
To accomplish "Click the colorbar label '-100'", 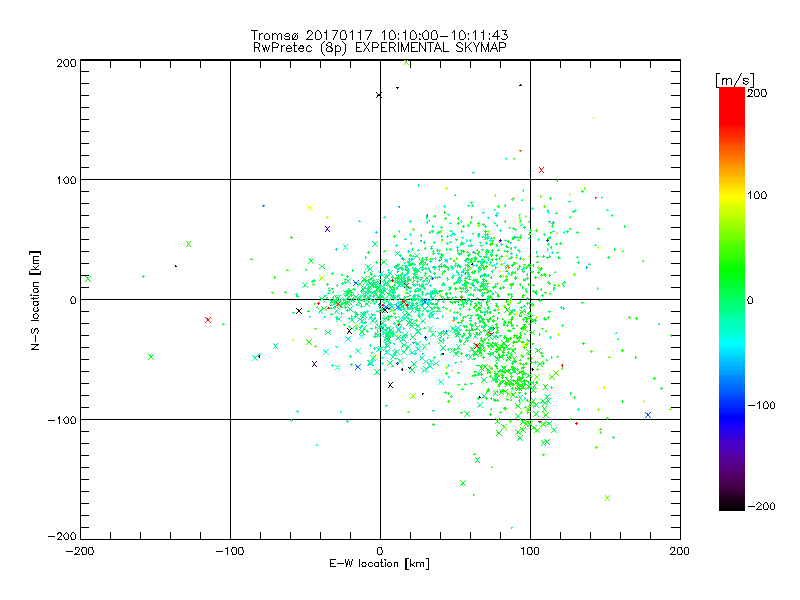I will 761,405.
